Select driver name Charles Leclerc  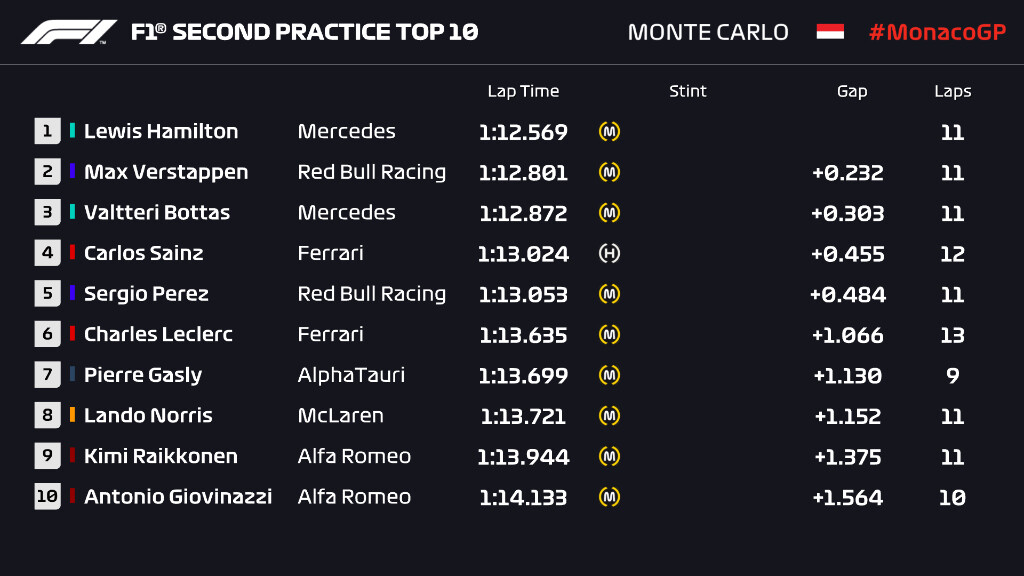click(158, 335)
